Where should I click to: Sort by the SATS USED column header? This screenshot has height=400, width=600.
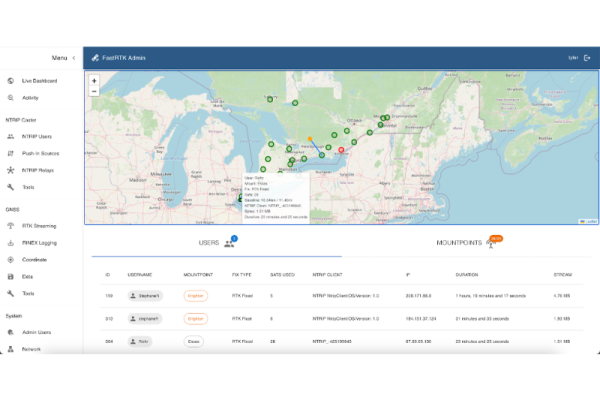(x=282, y=275)
